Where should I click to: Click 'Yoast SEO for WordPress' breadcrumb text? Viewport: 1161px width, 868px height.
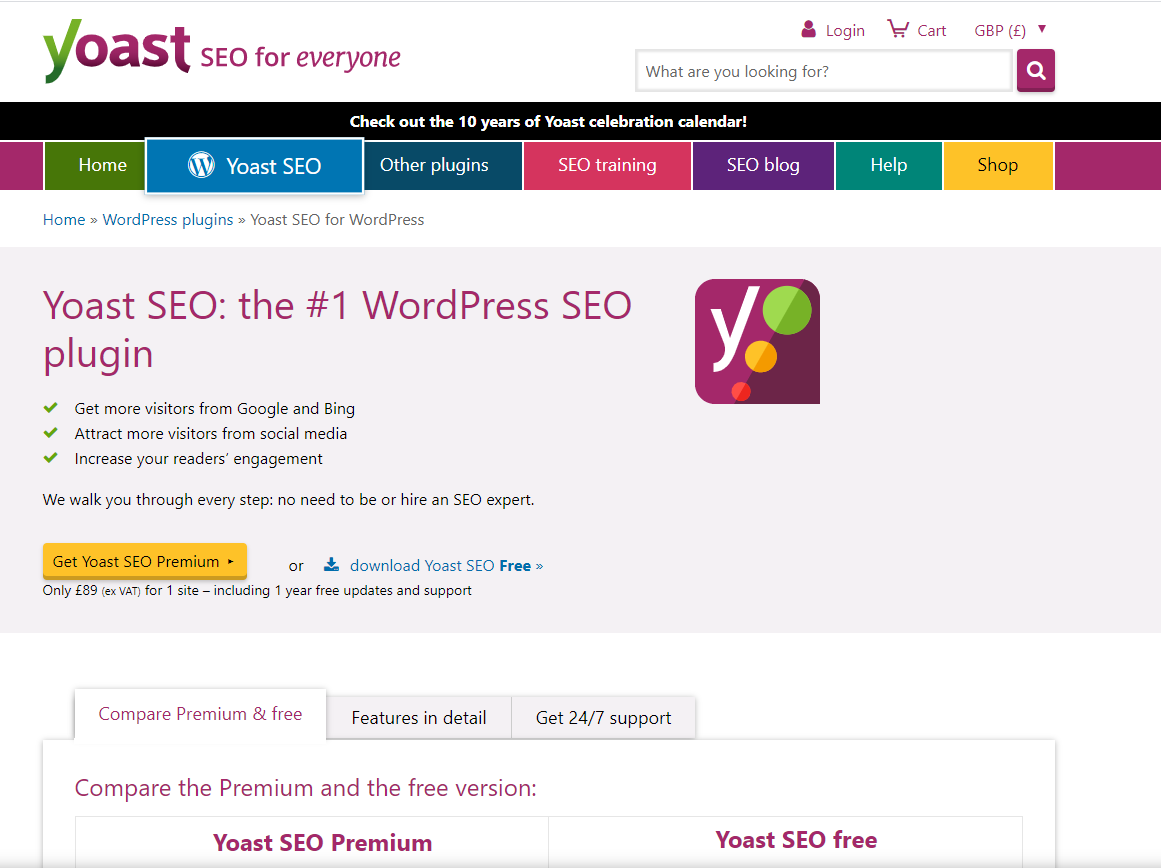(337, 220)
